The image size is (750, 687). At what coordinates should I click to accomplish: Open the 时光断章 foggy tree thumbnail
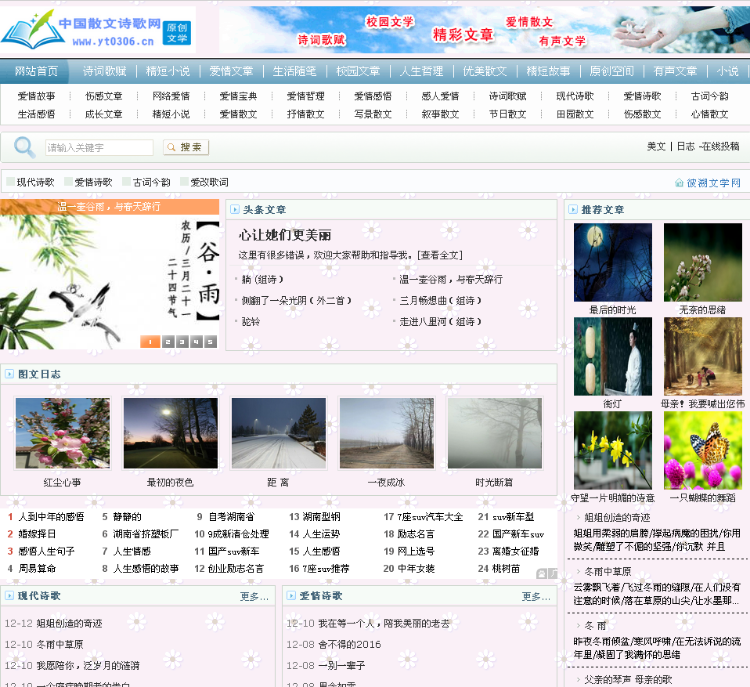click(495, 433)
